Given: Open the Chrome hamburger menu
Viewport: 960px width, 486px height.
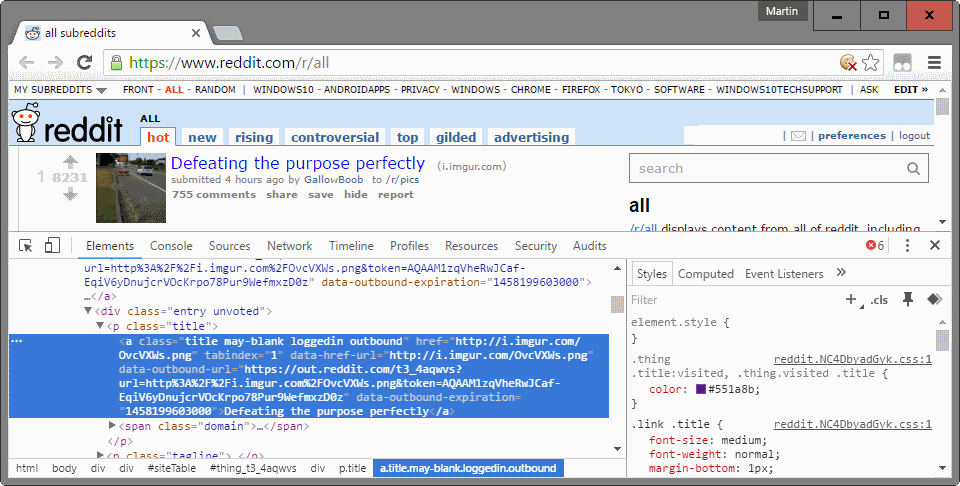Looking at the screenshot, I should [x=934, y=63].
